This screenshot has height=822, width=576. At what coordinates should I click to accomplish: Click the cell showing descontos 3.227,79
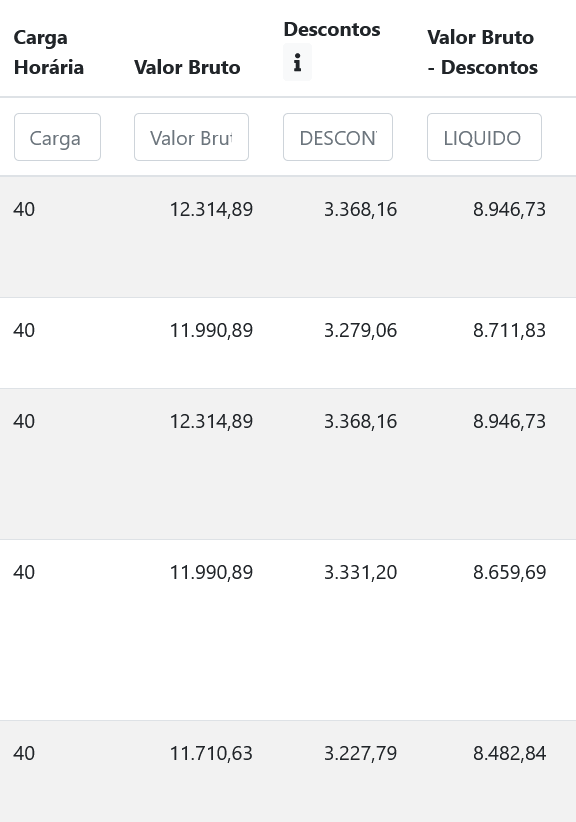coord(360,753)
